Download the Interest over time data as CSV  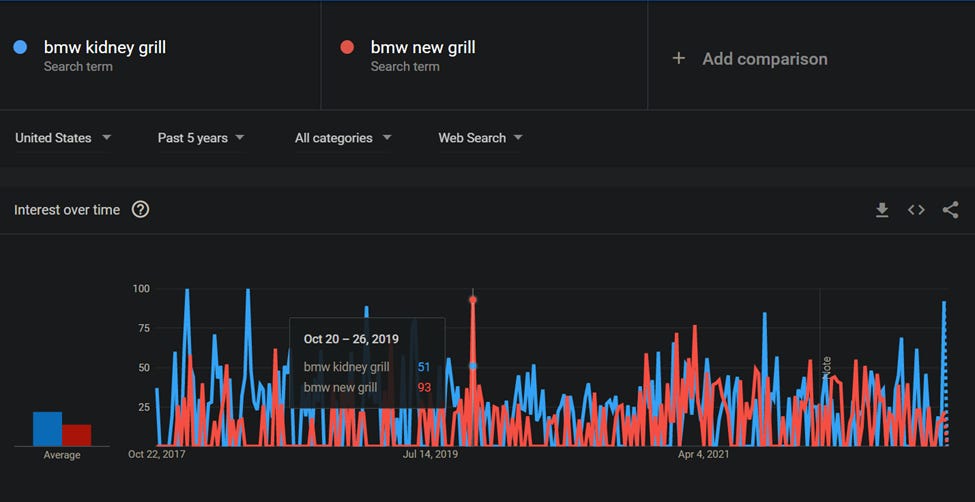(882, 211)
